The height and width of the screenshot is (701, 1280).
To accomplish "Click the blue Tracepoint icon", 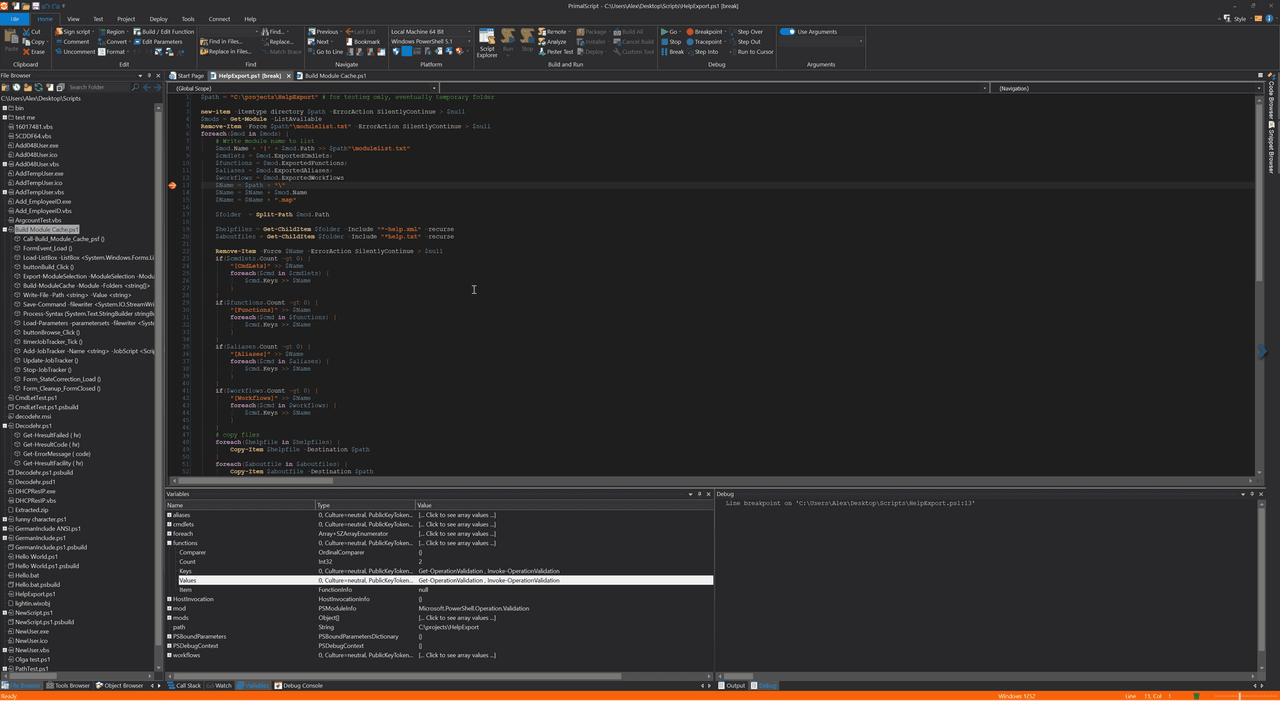I will point(690,42).
